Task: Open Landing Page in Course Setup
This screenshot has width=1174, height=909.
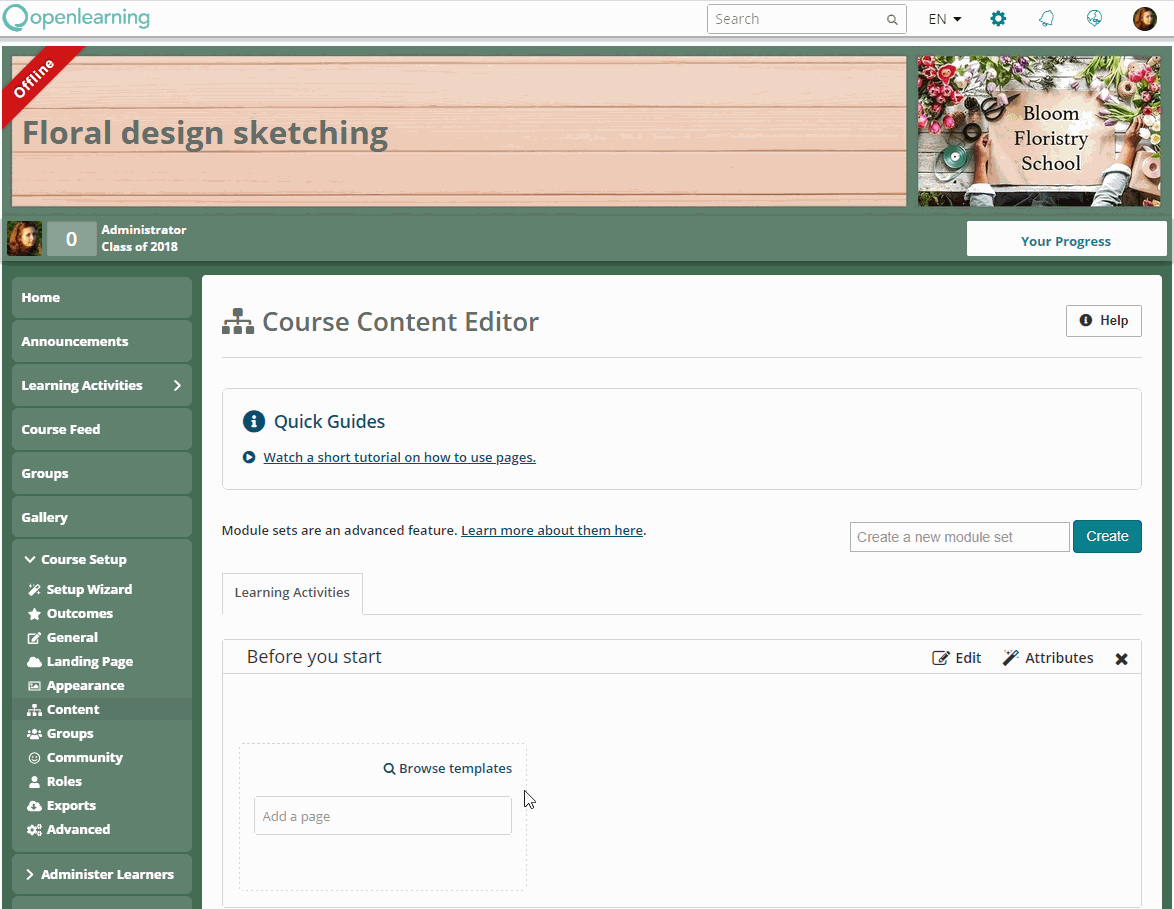Action: coord(89,661)
